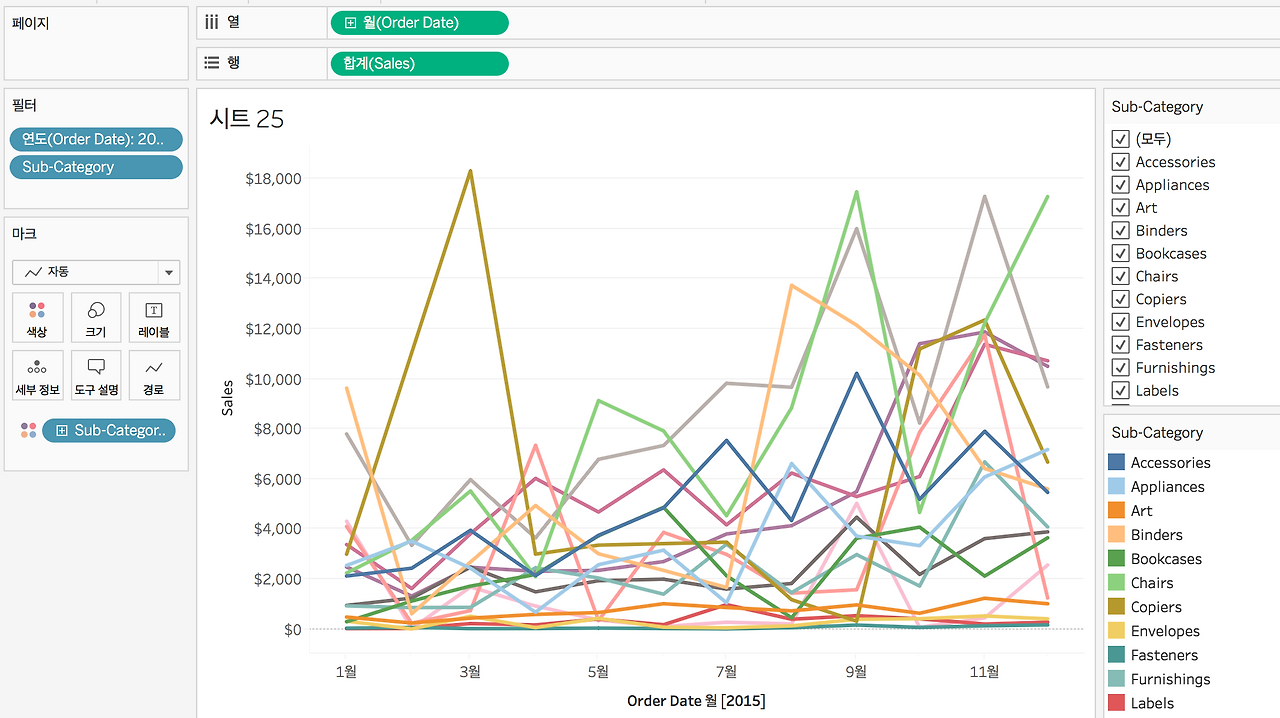Select the Fasteners legend color swatch
The height and width of the screenshot is (718, 1280).
pyautogui.click(x=1117, y=655)
